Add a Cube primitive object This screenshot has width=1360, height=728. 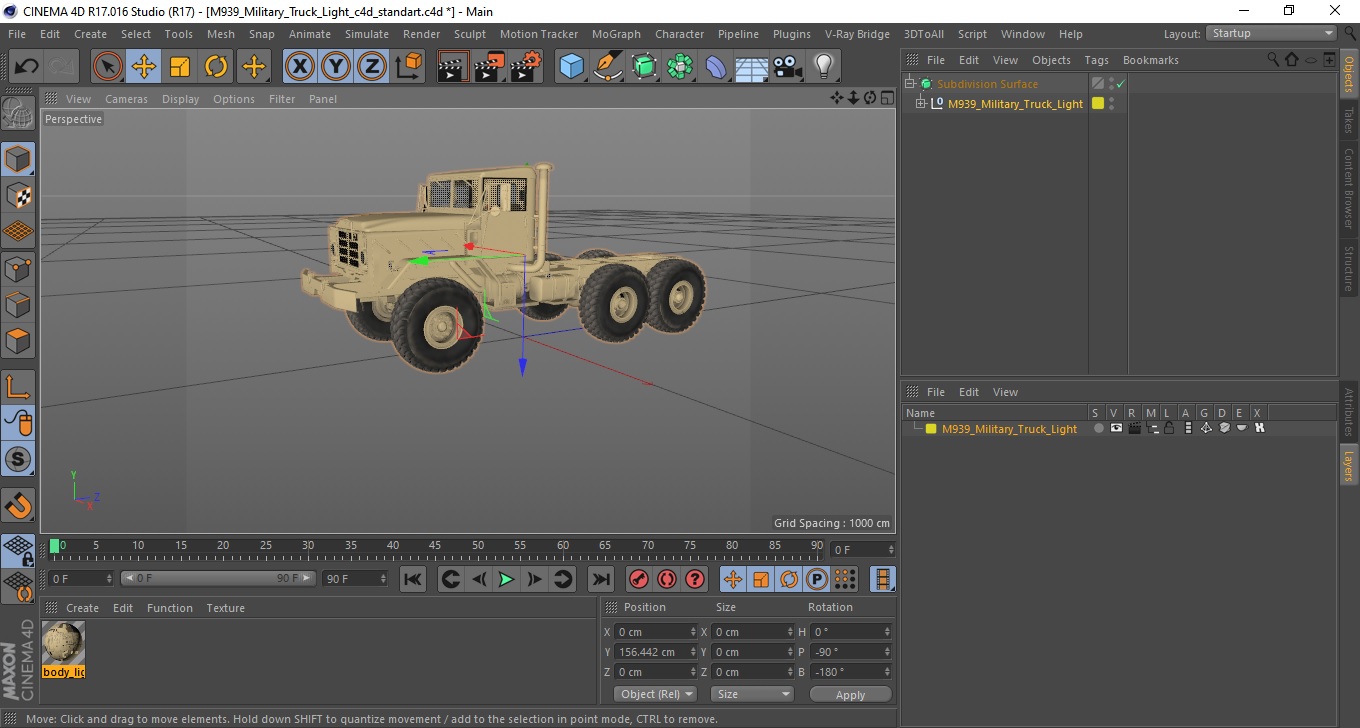(x=571, y=67)
